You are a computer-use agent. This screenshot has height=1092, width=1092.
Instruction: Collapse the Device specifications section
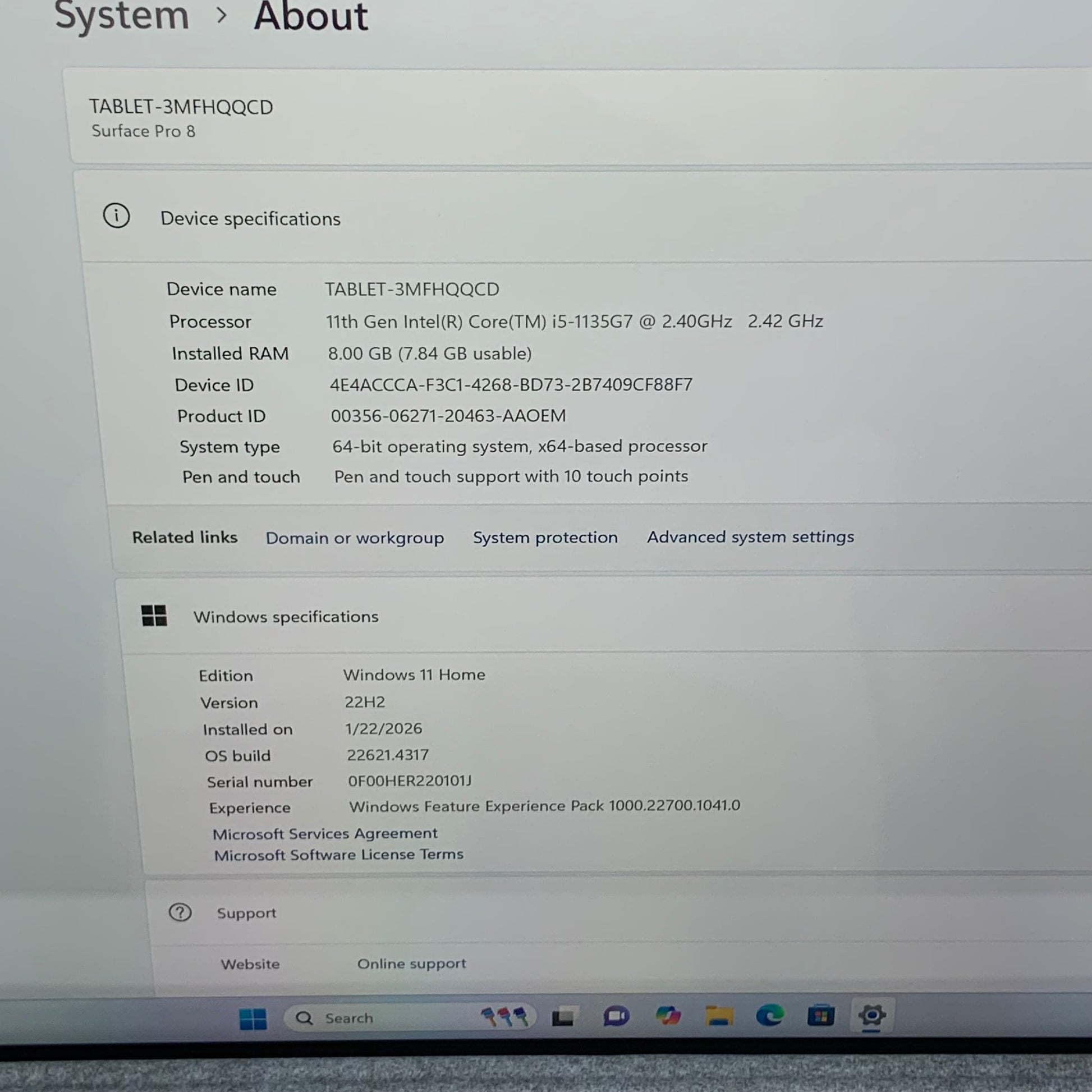[250, 219]
